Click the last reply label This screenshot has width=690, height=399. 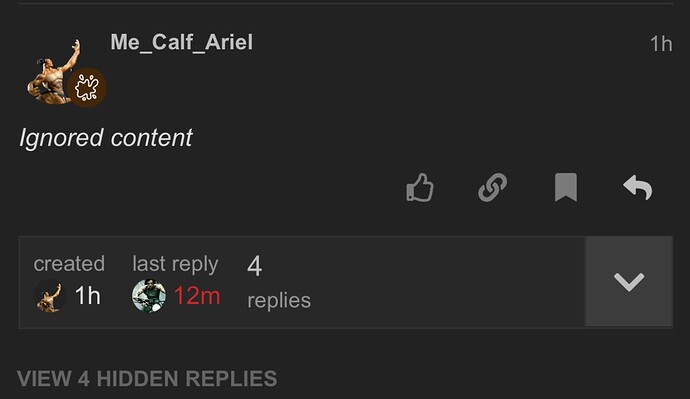coord(175,264)
